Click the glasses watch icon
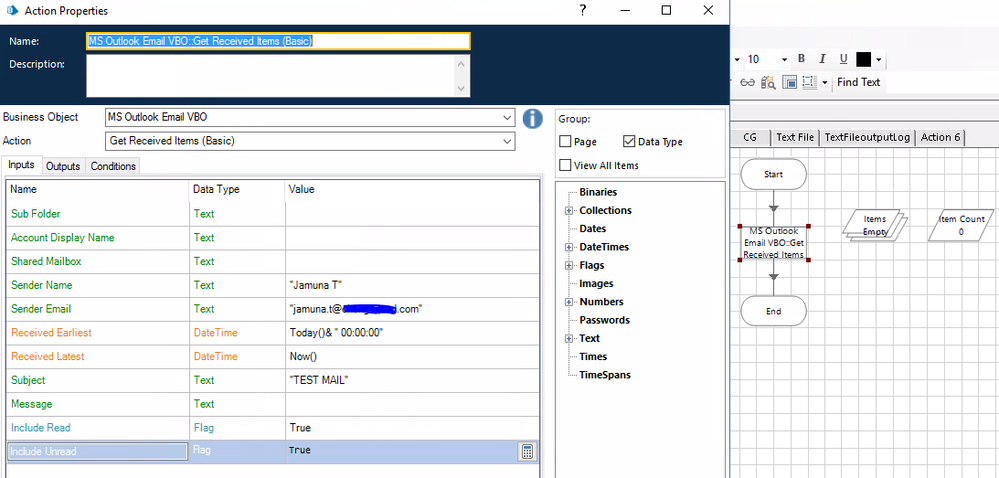This screenshot has height=478, width=999. click(747, 82)
